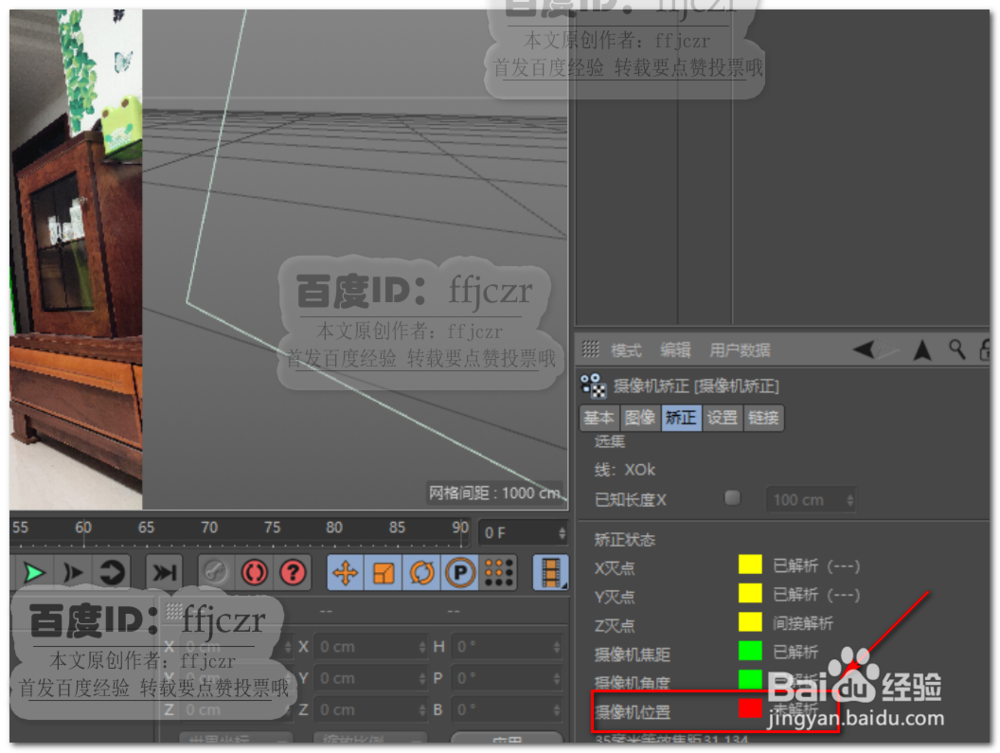
Task: Click the green swatch next to 摄像机角度
Action: click(750, 679)
